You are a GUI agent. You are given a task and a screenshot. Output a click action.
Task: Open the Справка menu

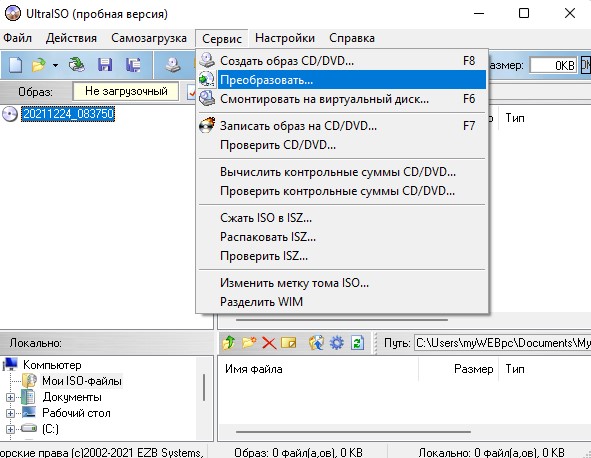[352, 38]
